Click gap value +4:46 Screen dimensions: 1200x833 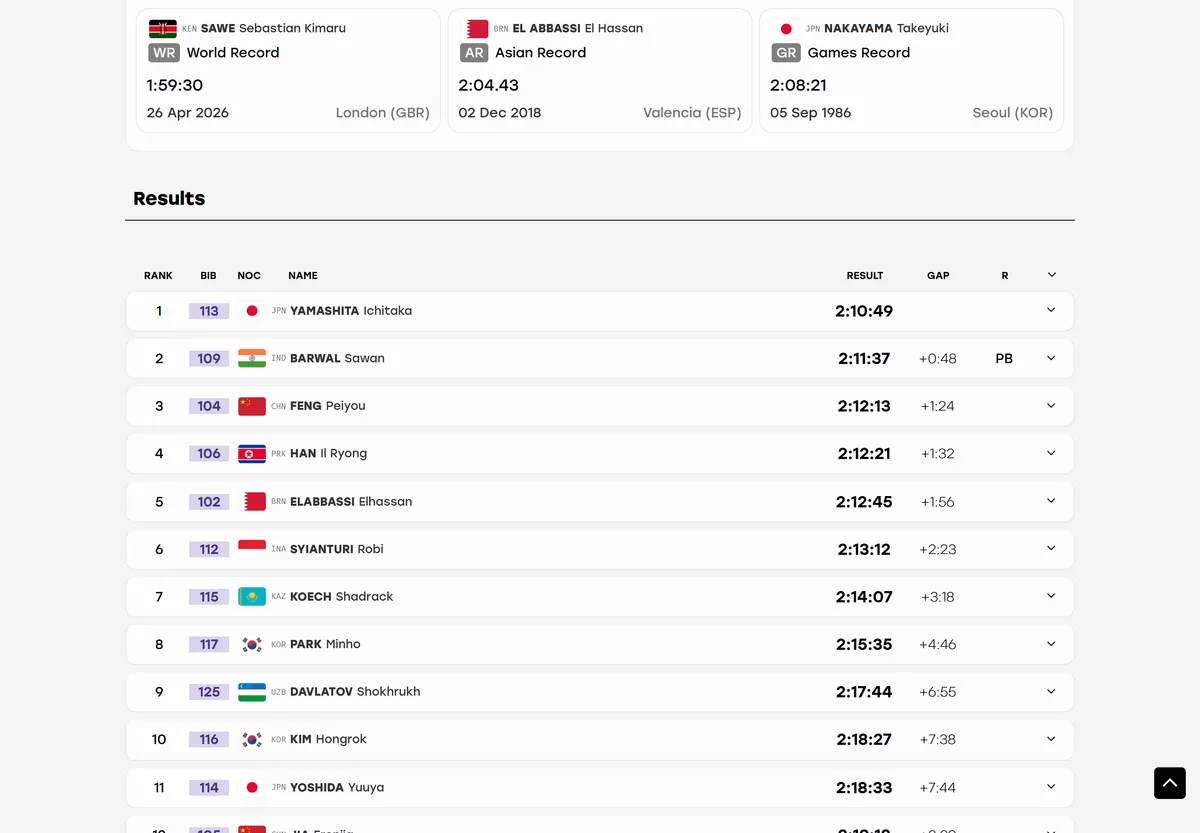tap(938, 645)
